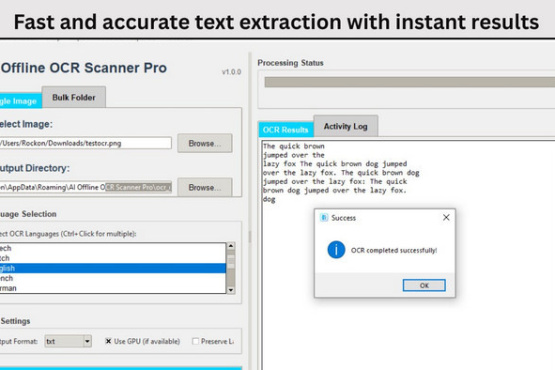Click 'The quick brown' line in results
This screenshot has height=370, width=555.
(x=294, y=146)
